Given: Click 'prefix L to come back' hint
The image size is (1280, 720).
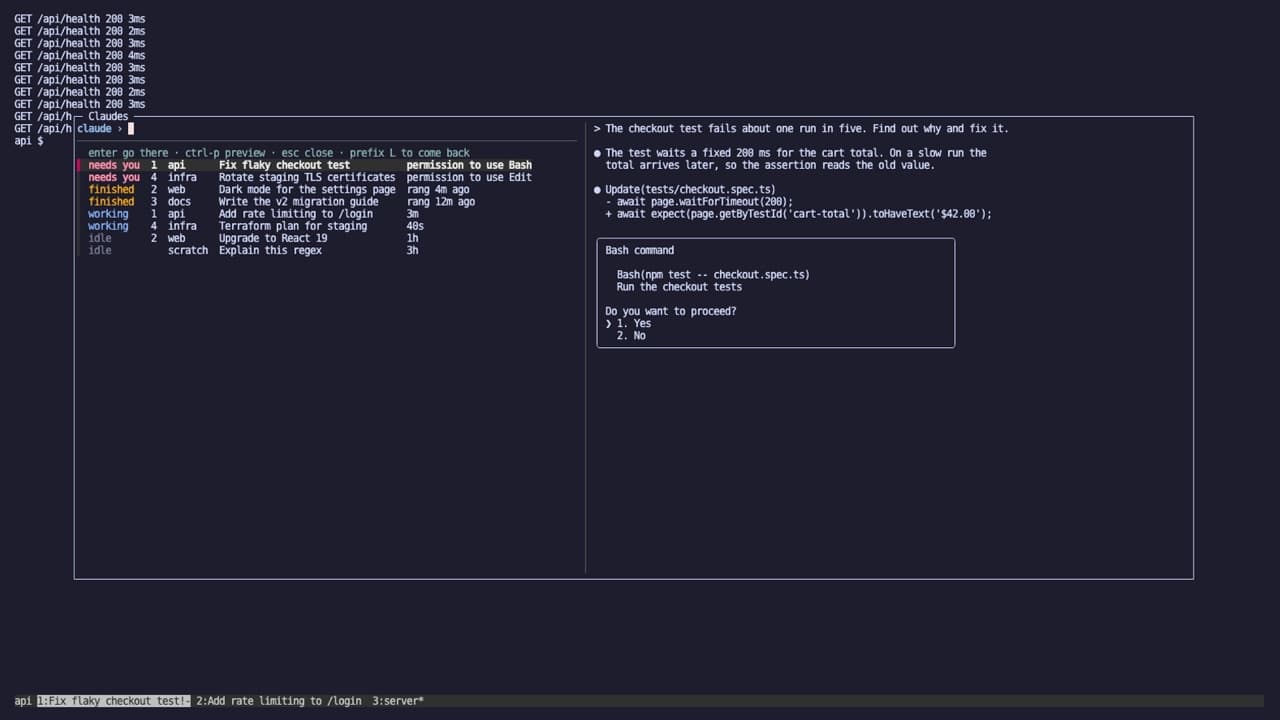Looking at the screenshot, I should (409, 153).
